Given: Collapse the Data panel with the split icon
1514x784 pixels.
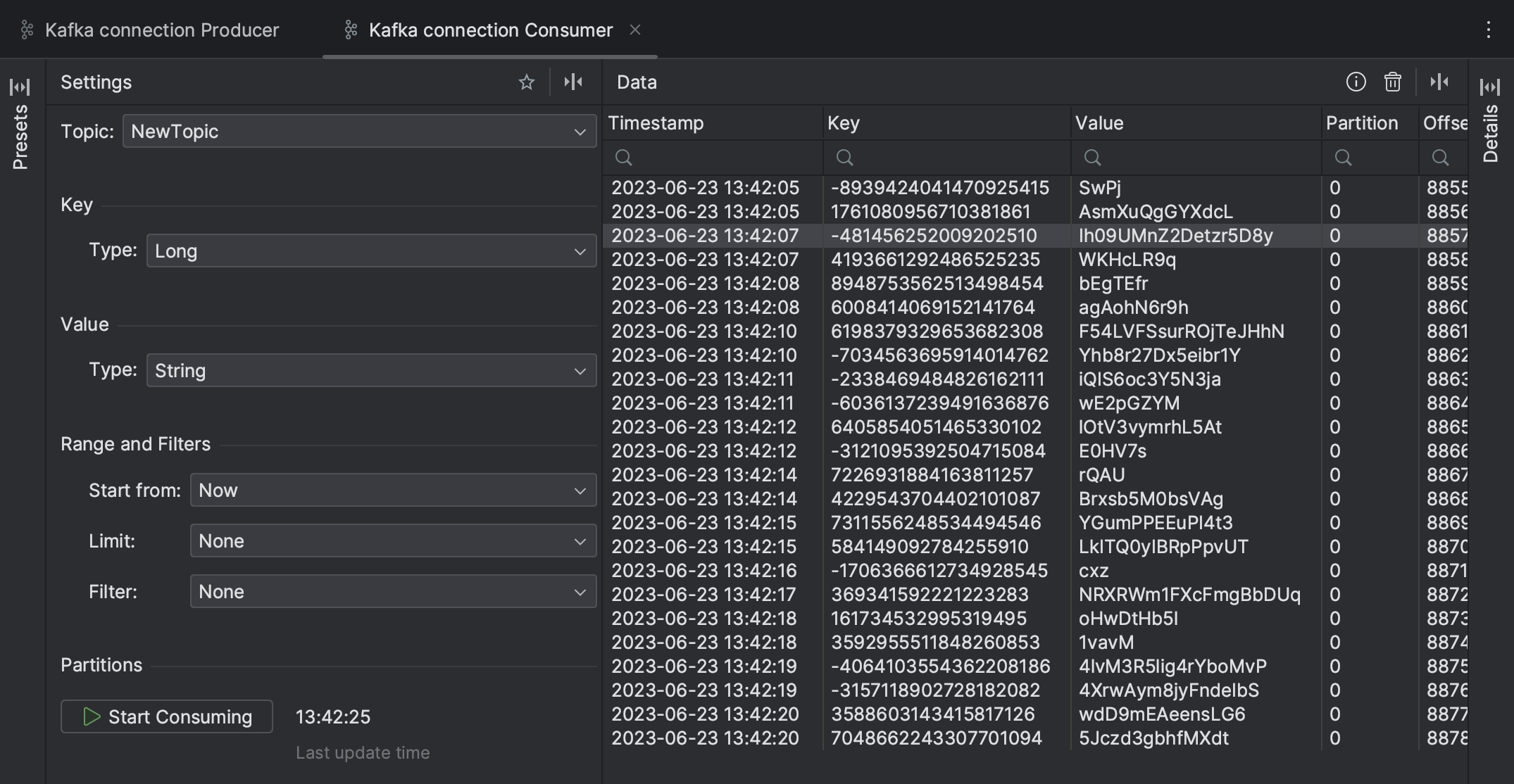Looking at the screenshot, I should tap(1439, 82).
